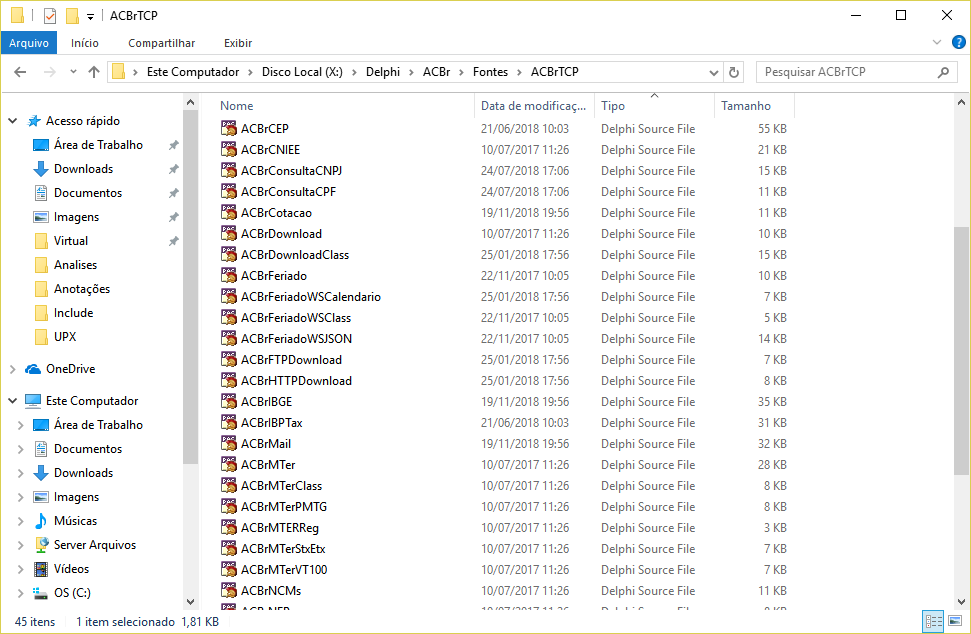This screenshot has width=971, height=634.
Task: Click the ACBrCNIEE file icon
Action: pyautogui.click(x=229, y=149)
